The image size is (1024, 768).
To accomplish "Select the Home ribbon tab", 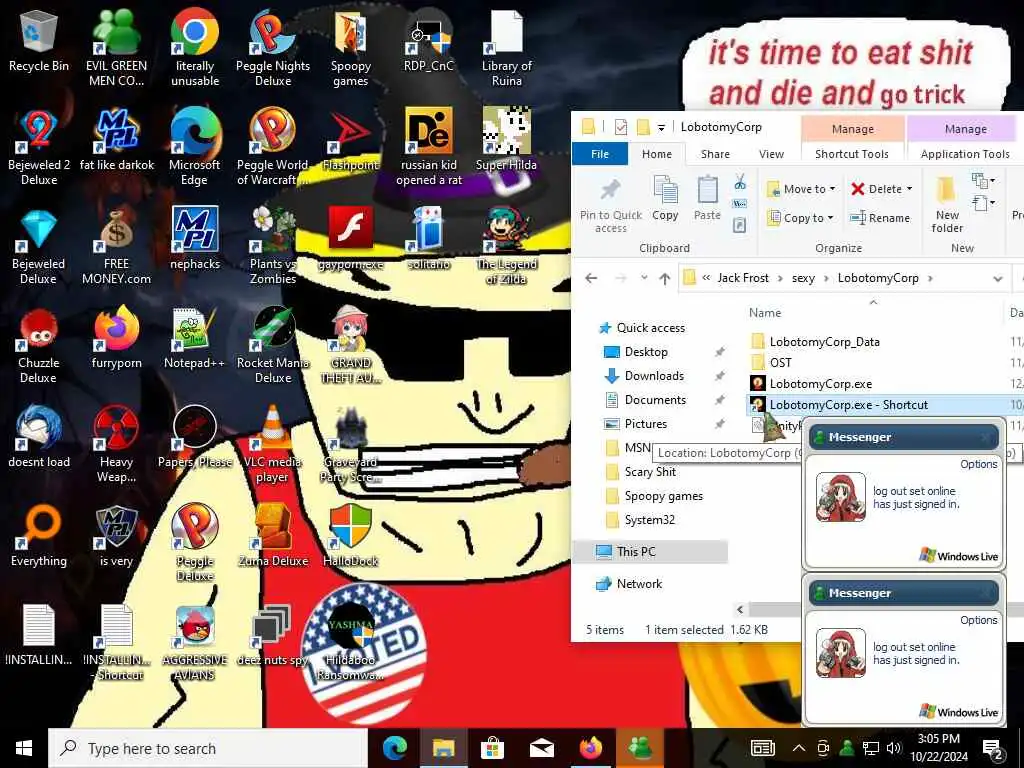I will (x=656, y=153).
